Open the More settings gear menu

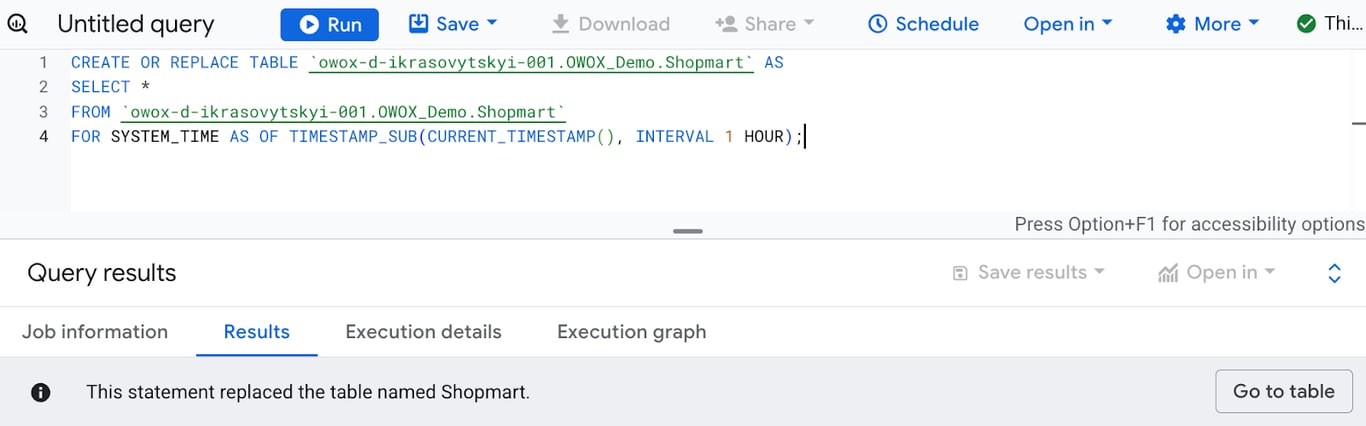point(1213,24)
